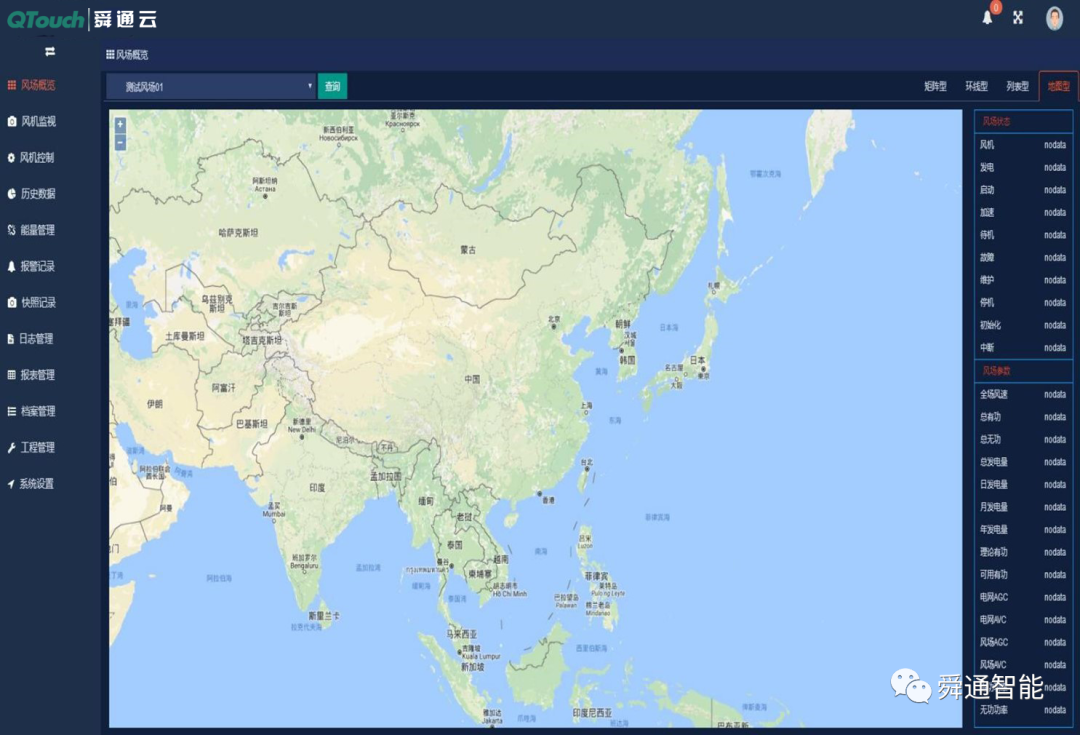Click the sidebar collapse toggle arrows icon

[x=50, y=52]
